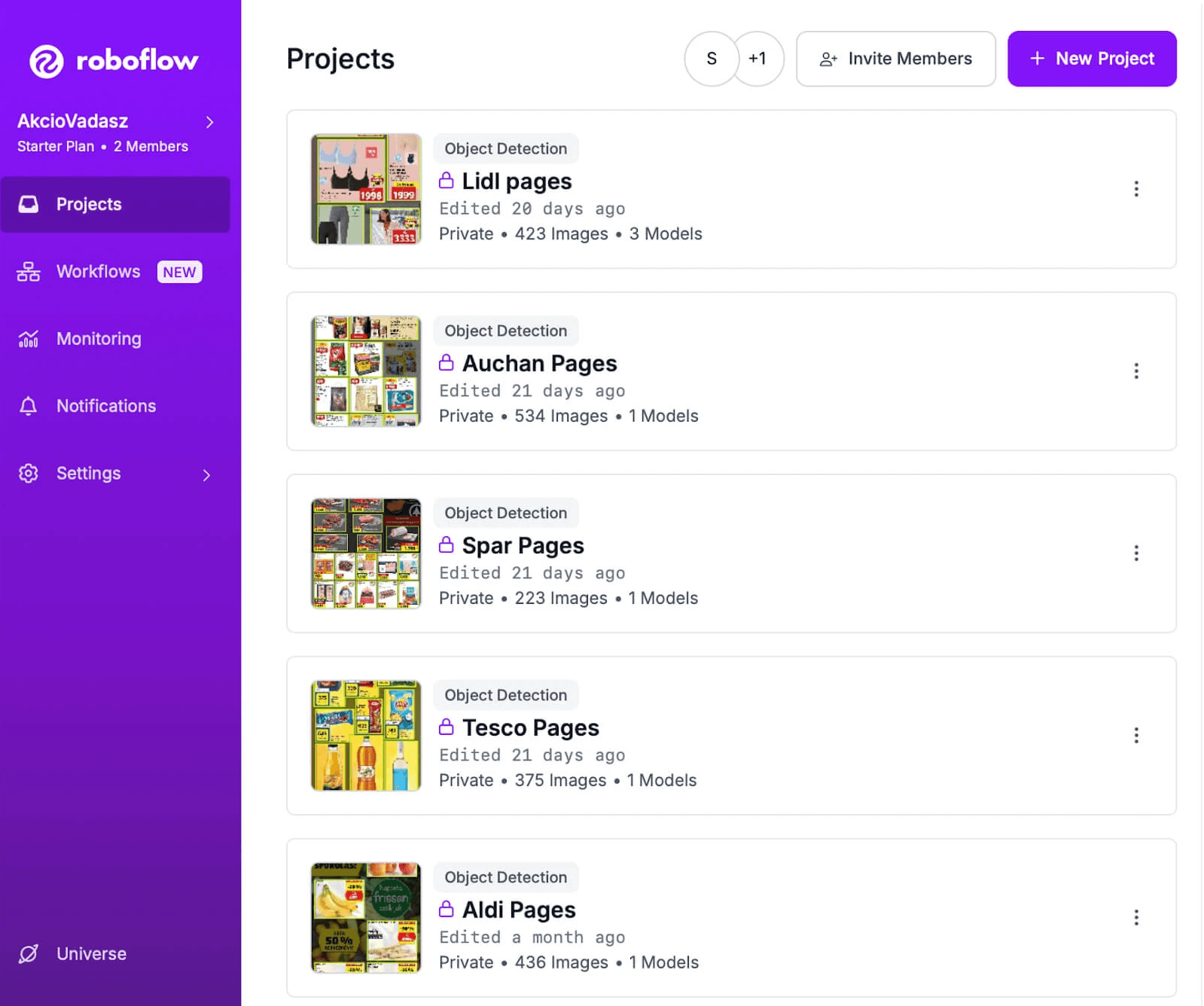This screenshot has height=1006, width=1204.
Task: Click "Edited a month ago" under Aldi Pages
Action: [532, 937]
